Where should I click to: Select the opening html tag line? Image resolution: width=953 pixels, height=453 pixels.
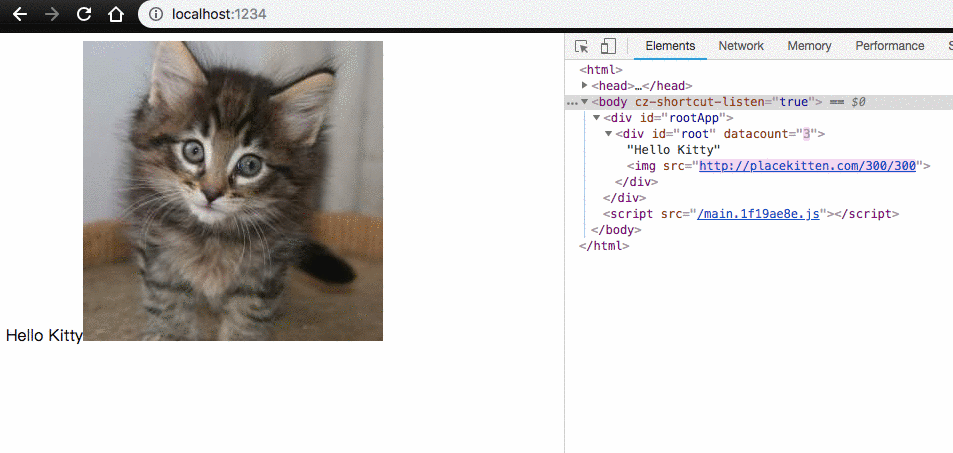pyautogui.click(x=601, y=69)
